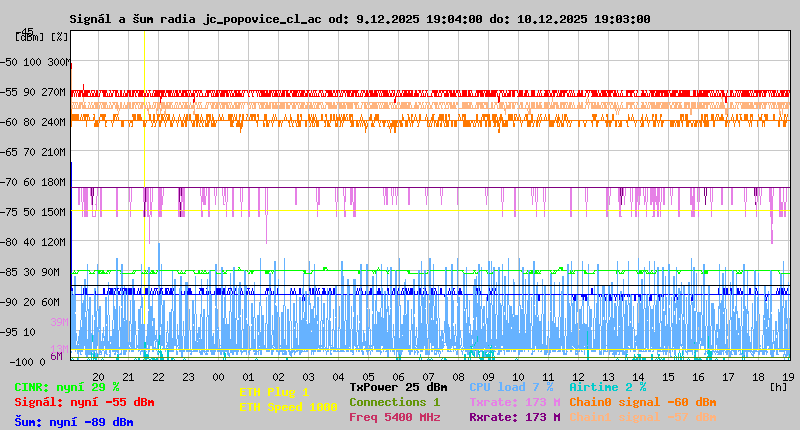Click the TxPower 25 dBm legend label

click(398, 387)
